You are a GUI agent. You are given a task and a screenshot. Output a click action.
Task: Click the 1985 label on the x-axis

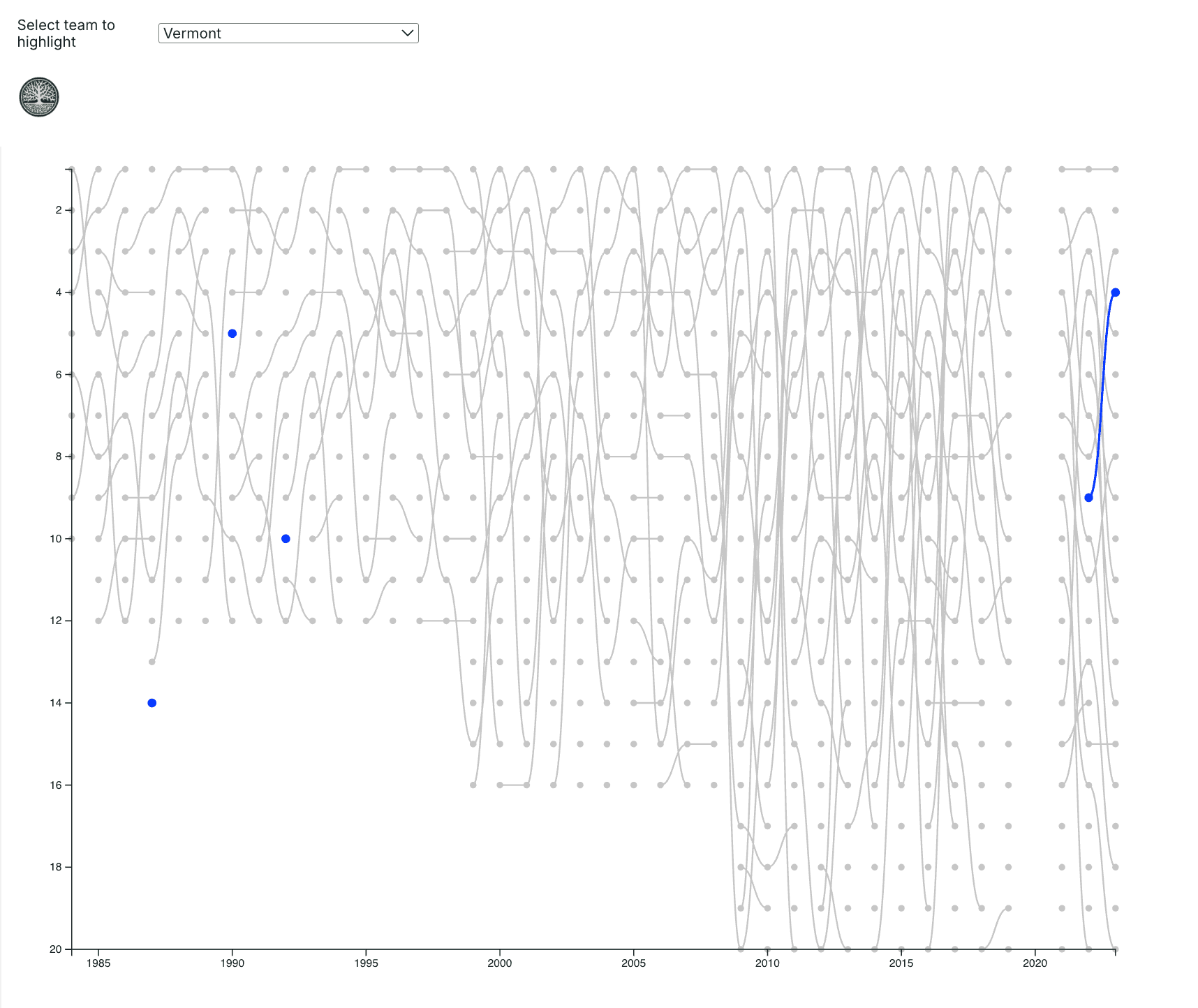[98, 963]
